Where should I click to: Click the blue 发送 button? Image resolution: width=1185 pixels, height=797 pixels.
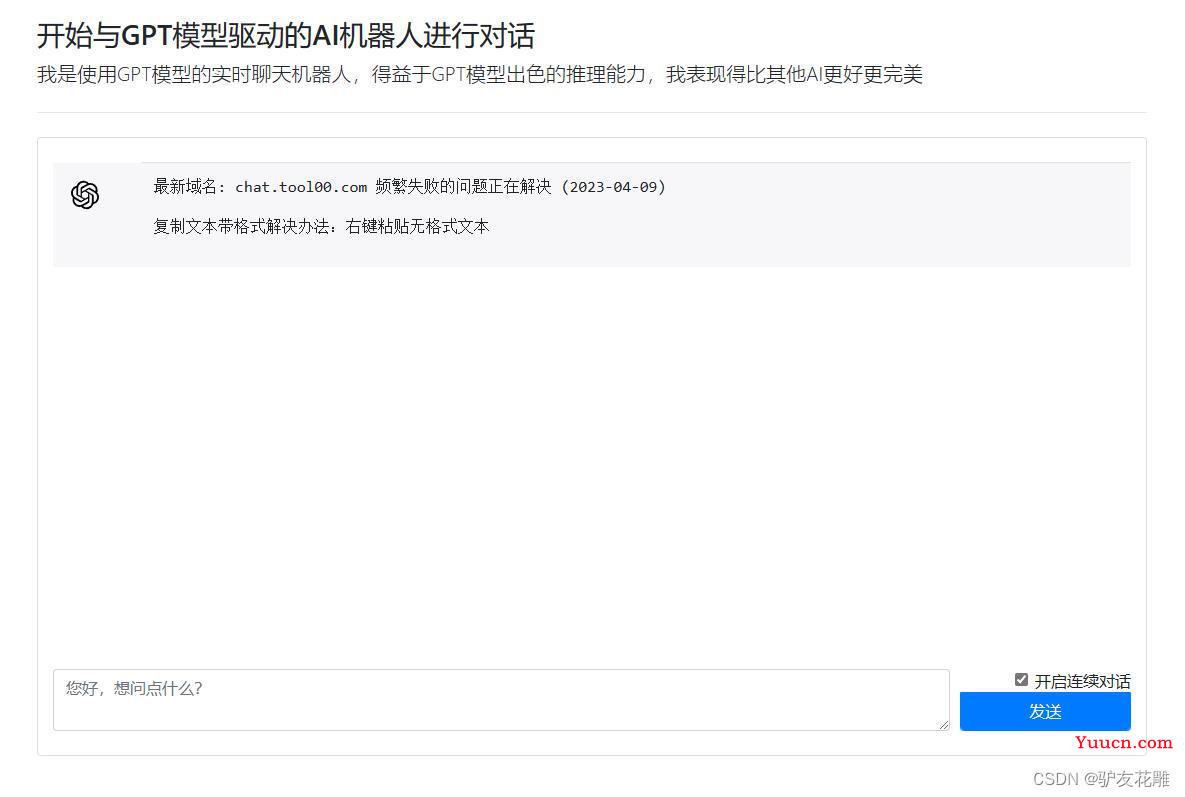(x=1044, y=712)
